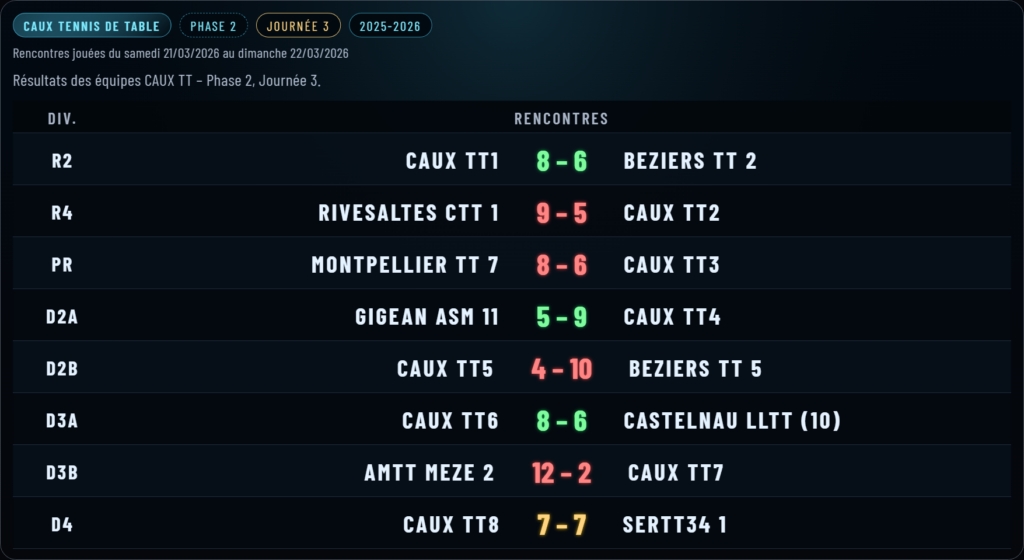
Task: Click the 12 - 2 score
Action: 561,473
